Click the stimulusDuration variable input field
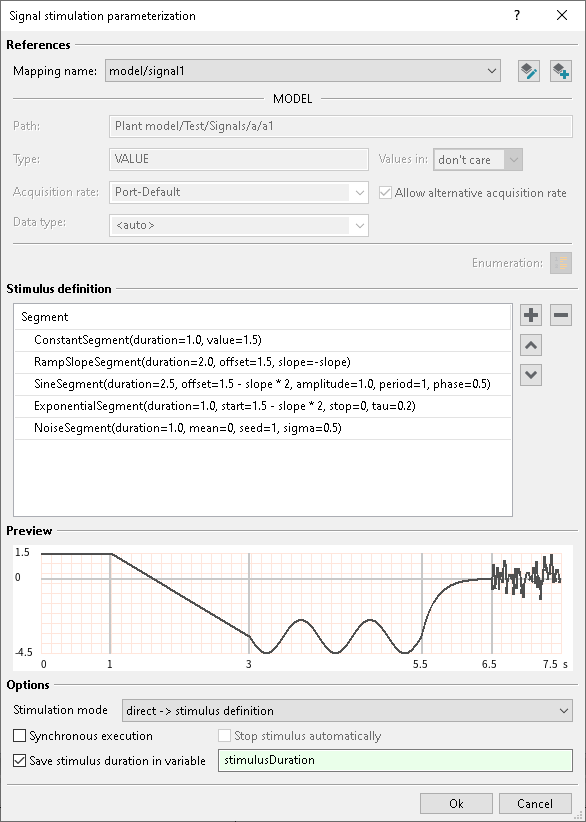 coord(395,760)
